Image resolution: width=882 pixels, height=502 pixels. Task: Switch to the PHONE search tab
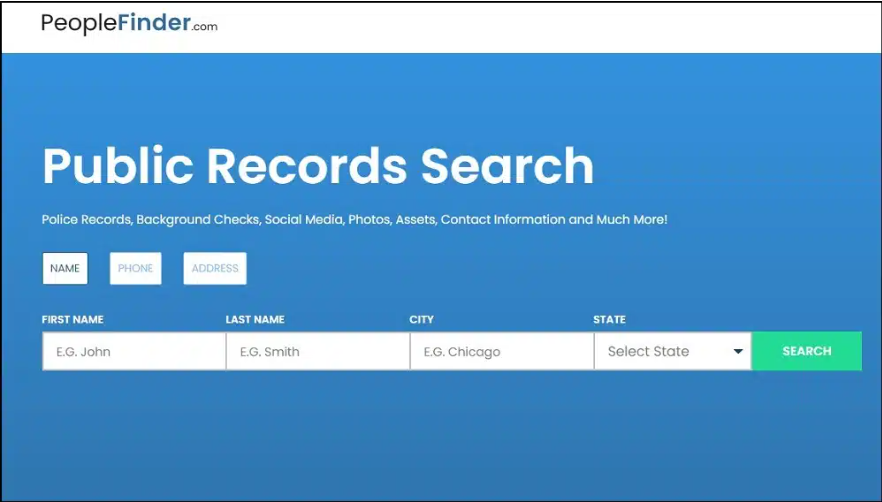point(136,268)
